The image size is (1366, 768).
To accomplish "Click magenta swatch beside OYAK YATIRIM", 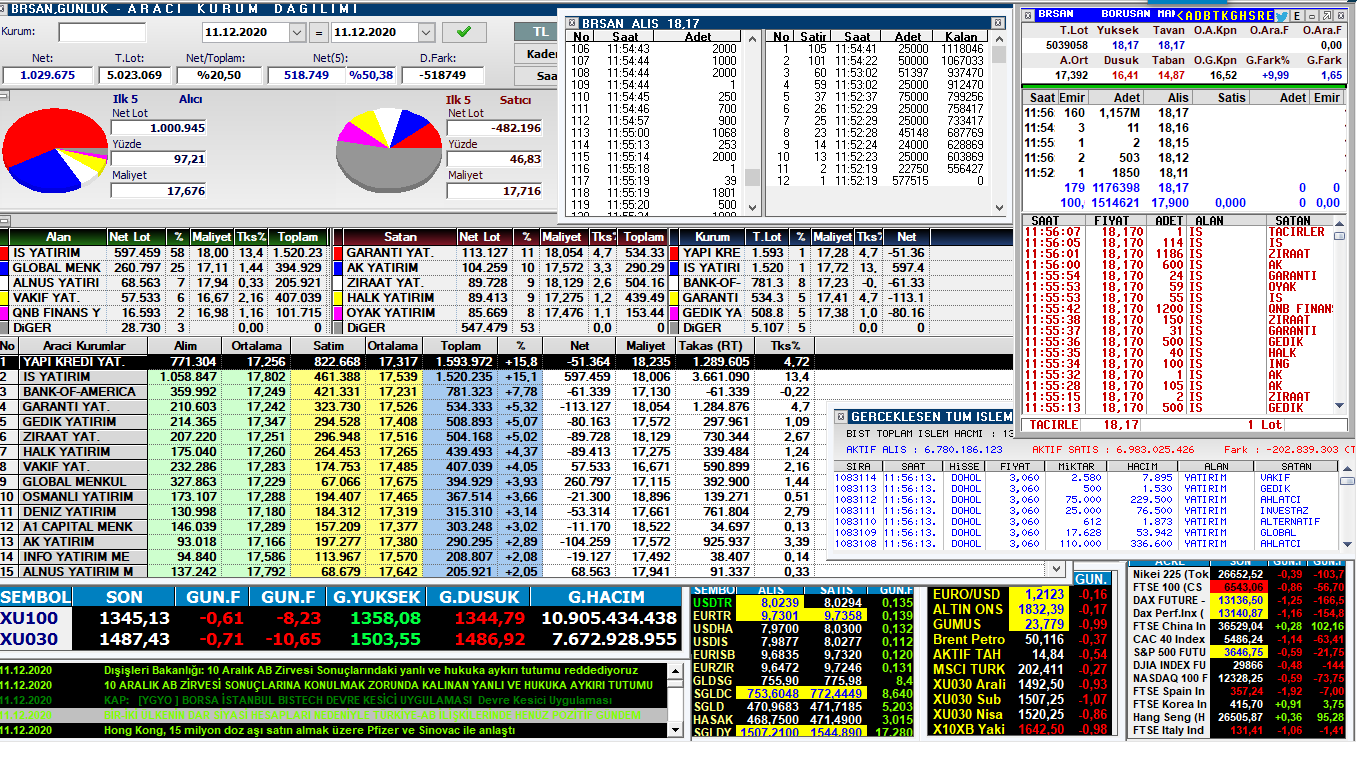I will click(337, 313).
